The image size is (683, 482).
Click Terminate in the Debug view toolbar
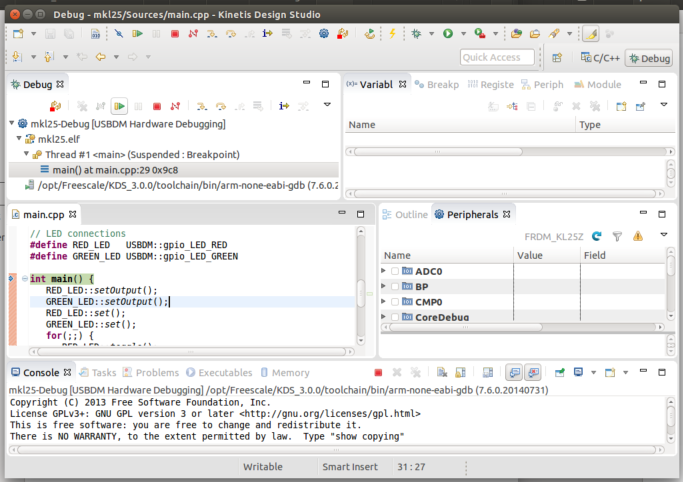157,106
